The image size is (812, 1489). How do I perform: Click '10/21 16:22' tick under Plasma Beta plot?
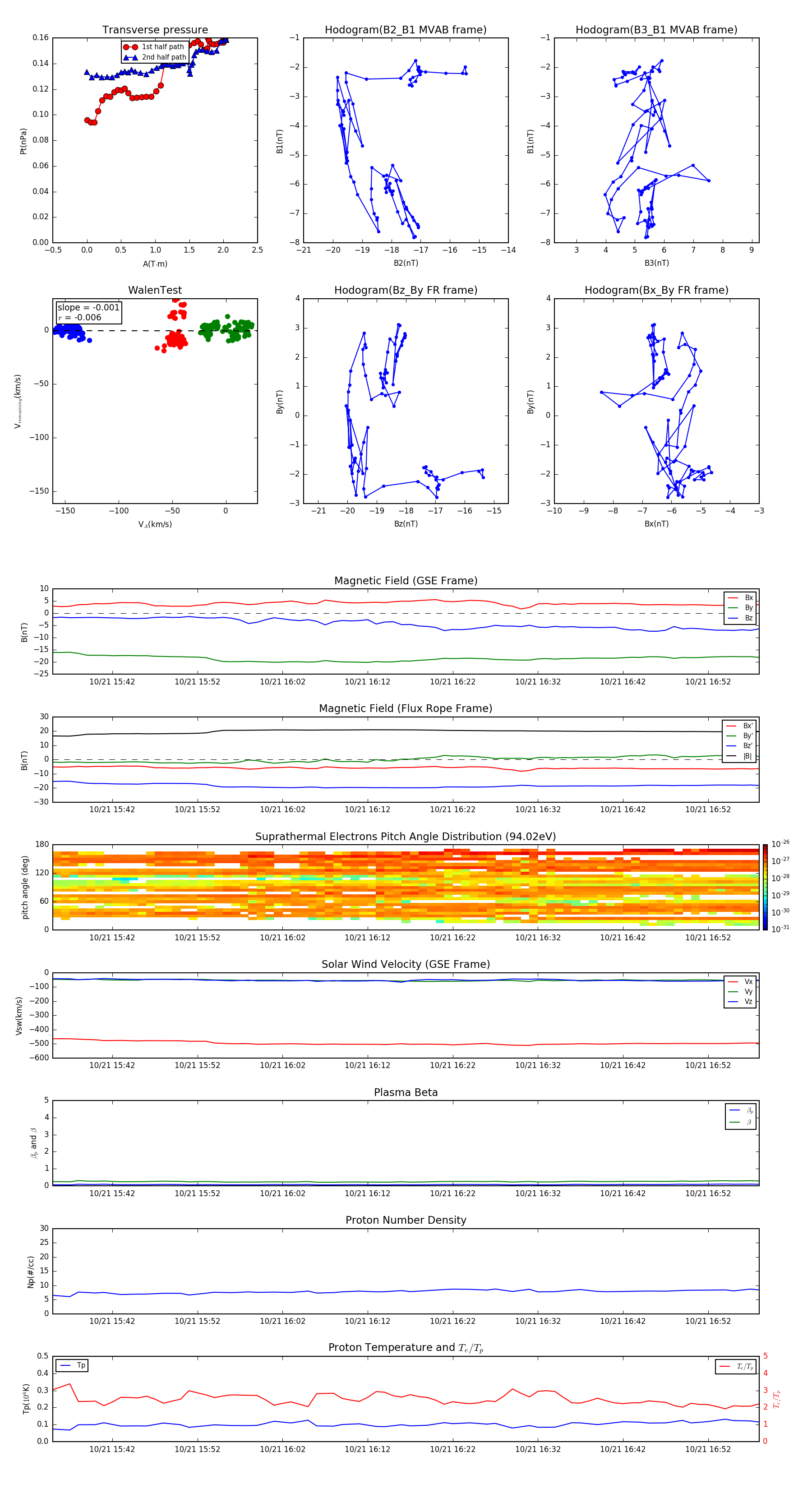452,1193
